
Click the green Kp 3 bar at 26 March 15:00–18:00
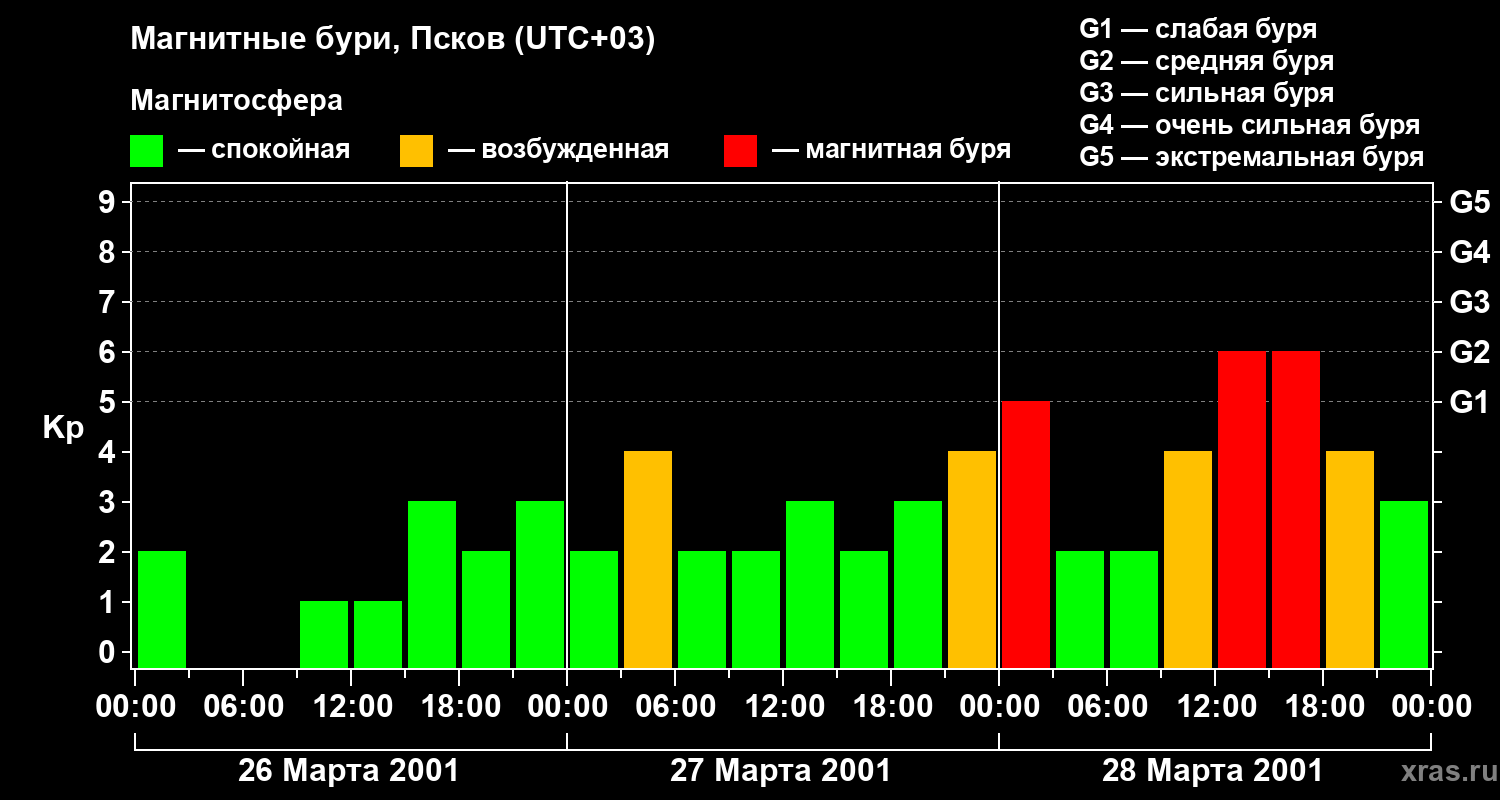coord(432,584)
